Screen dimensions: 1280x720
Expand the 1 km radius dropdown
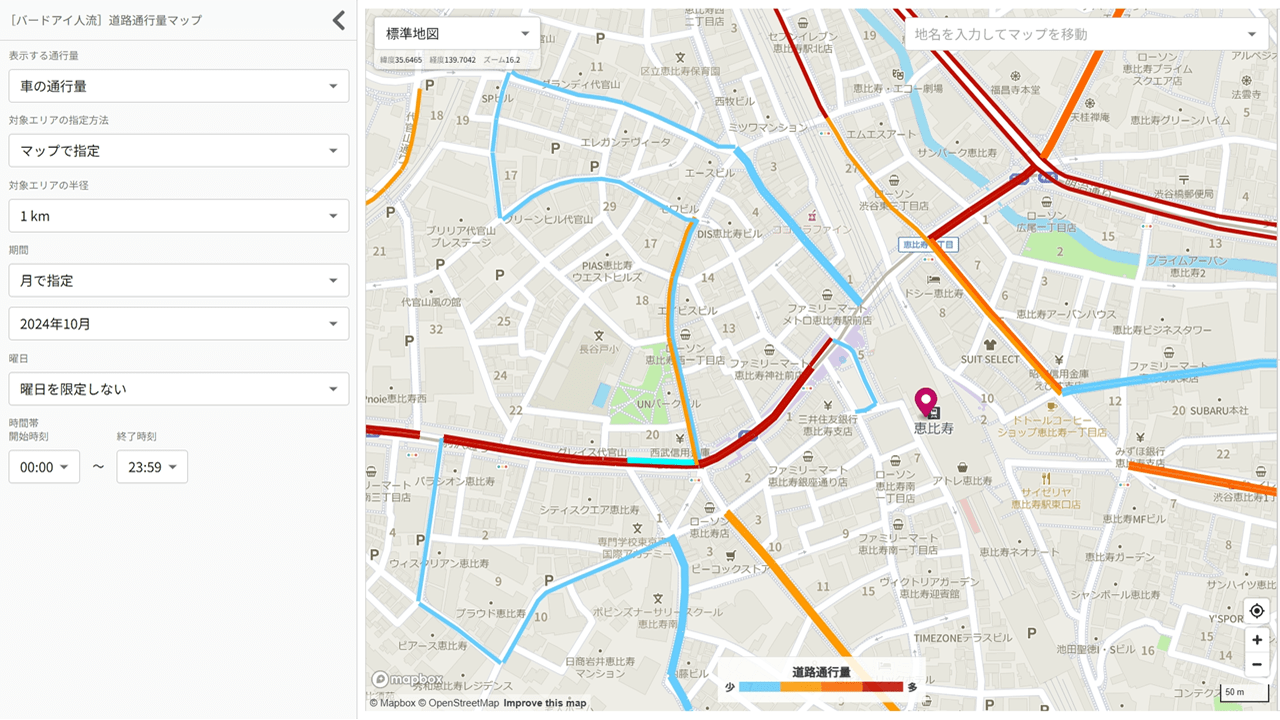point(179,216)
